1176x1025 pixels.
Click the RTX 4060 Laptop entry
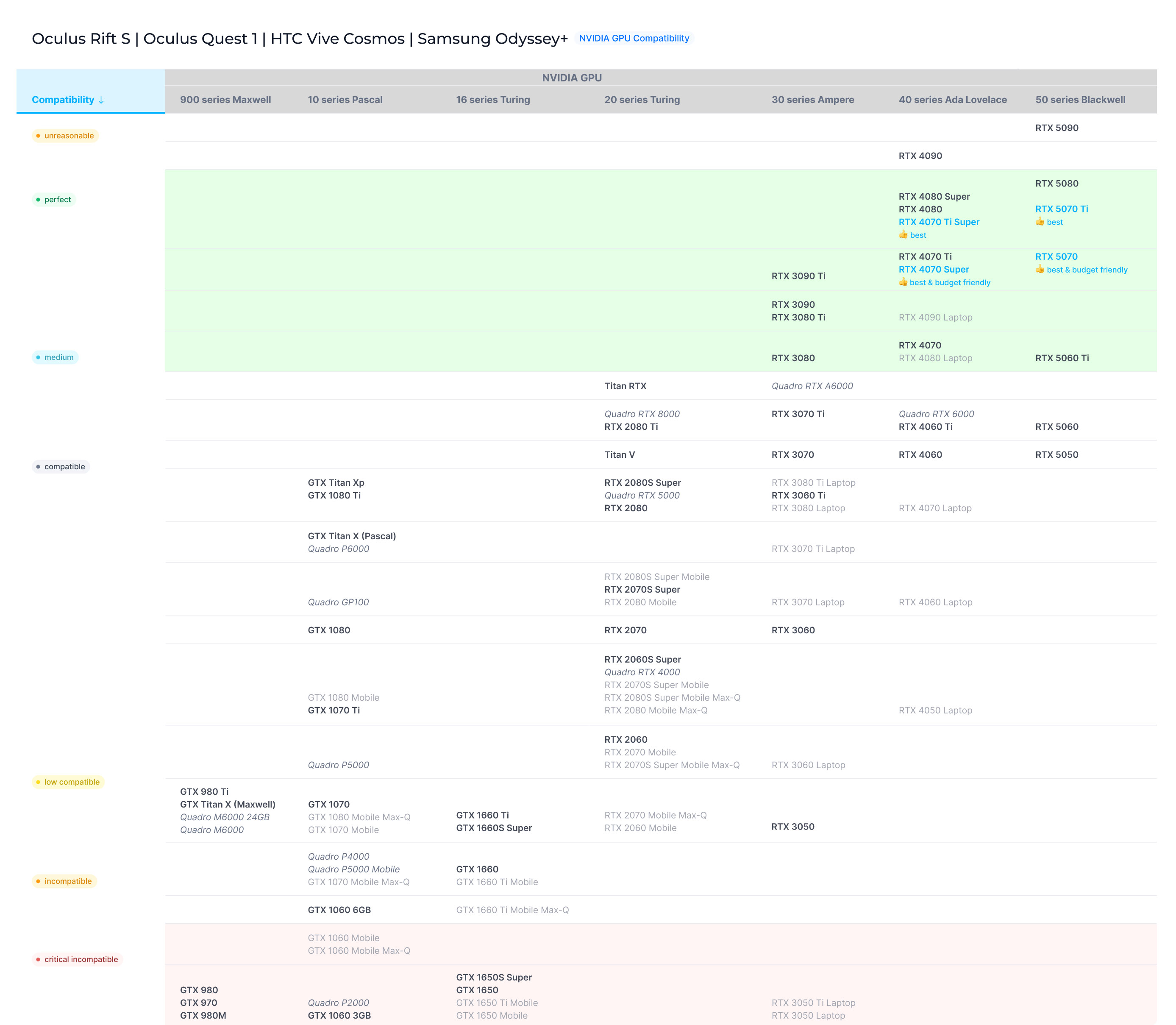click(x=935, y=602)
